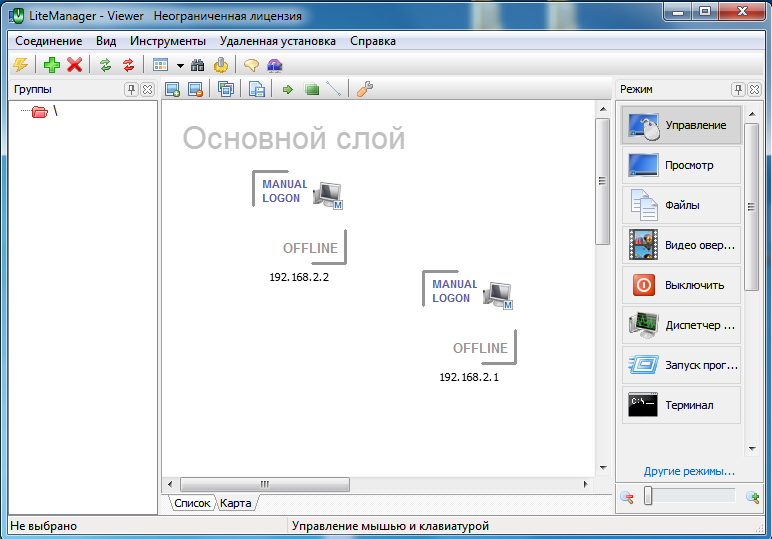772x539 pixels.
Task: Click the map scroll up arrow
Action: pyautogui.click(x=603, y=109)
